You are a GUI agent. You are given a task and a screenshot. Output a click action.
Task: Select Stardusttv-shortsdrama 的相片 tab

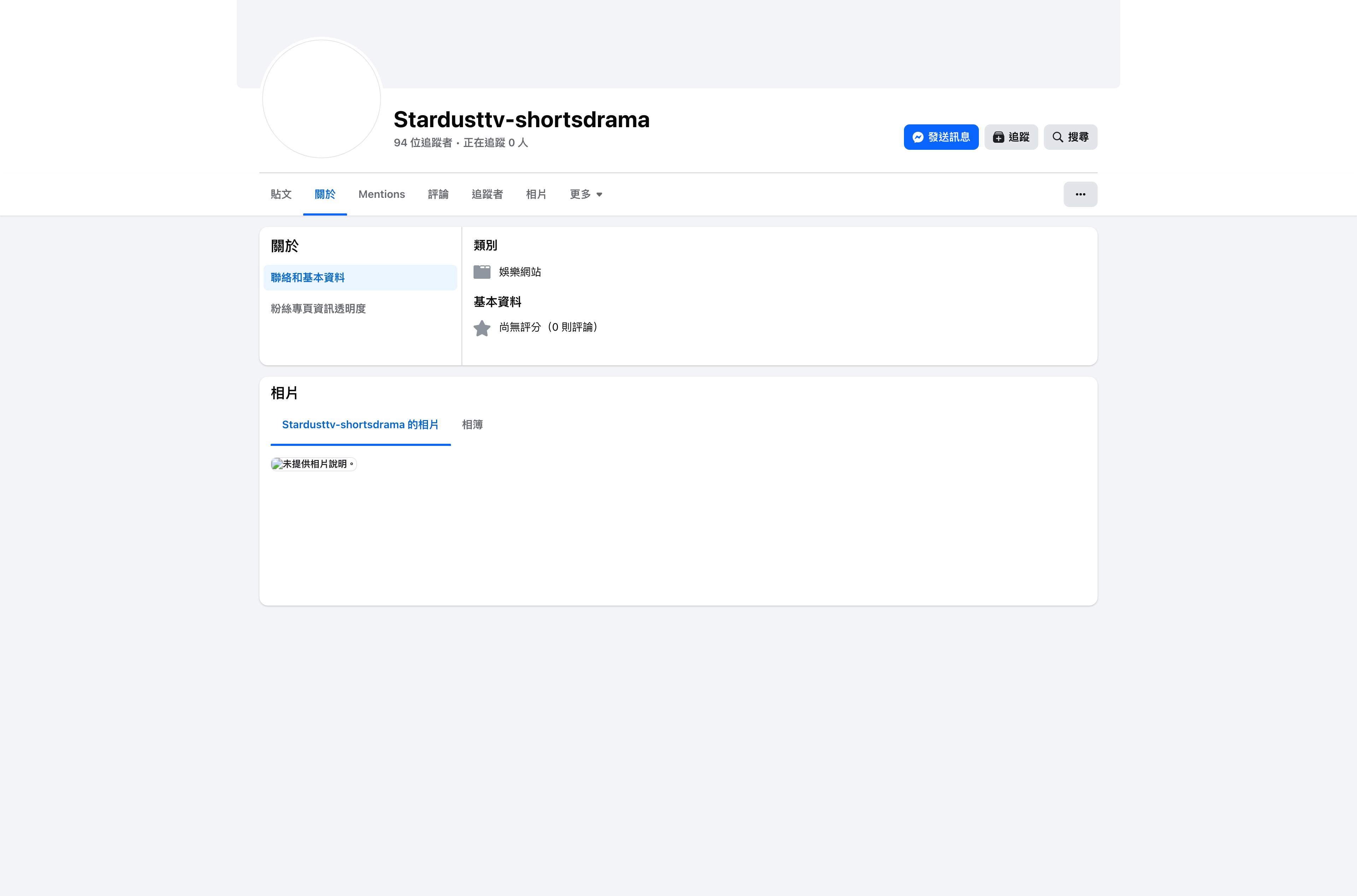(360, 425)
